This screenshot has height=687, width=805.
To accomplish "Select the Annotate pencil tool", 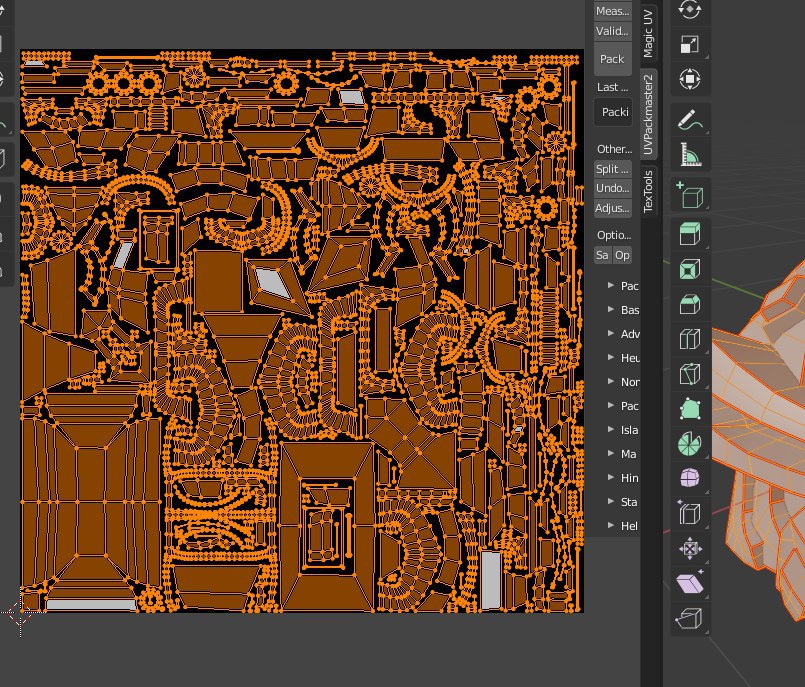I will click(689, 120).
